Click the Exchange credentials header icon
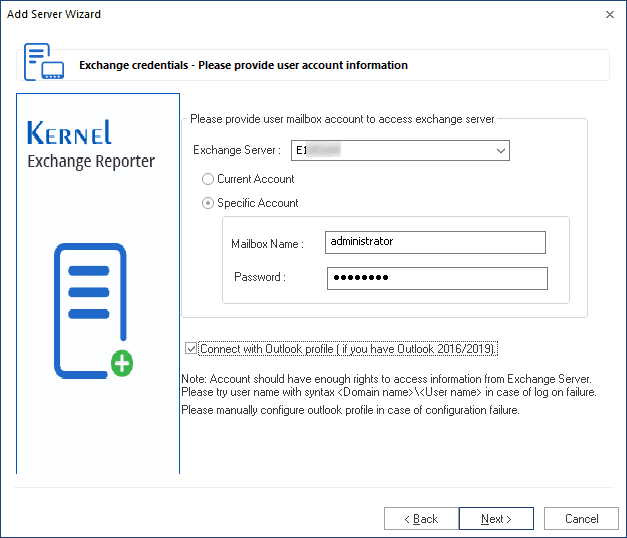The image size is (627, 538). pos(44,63)
